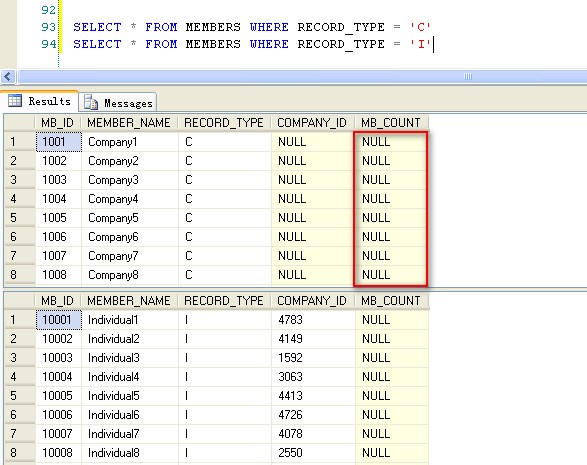Click the Company2 cell
The height and width of the screenshot is (465, 587).
(x=130, y=161)
